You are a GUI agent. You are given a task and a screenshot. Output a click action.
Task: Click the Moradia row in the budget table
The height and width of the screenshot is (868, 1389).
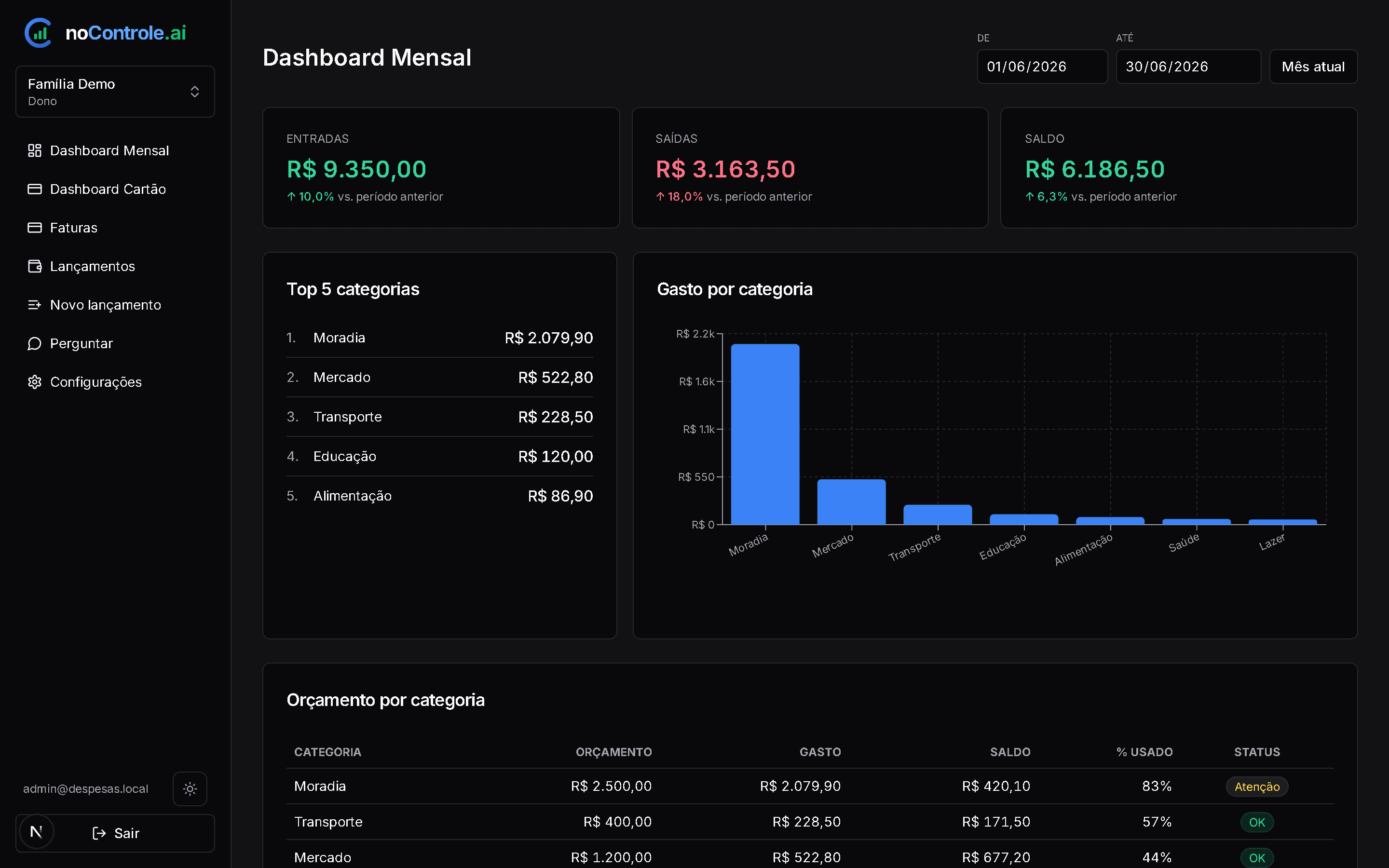[810, 787]
